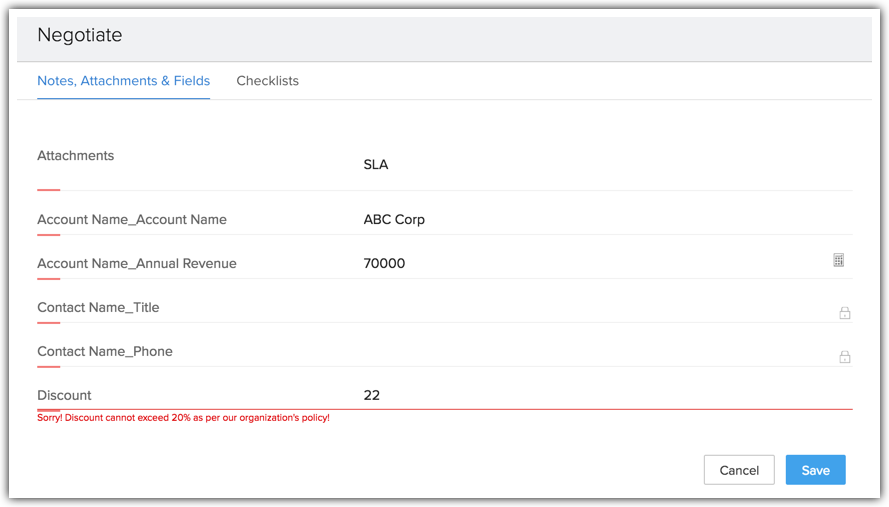This screenshot has width=889, height=507.
Task: Click the SLA attachment entry
Action: 376,165
